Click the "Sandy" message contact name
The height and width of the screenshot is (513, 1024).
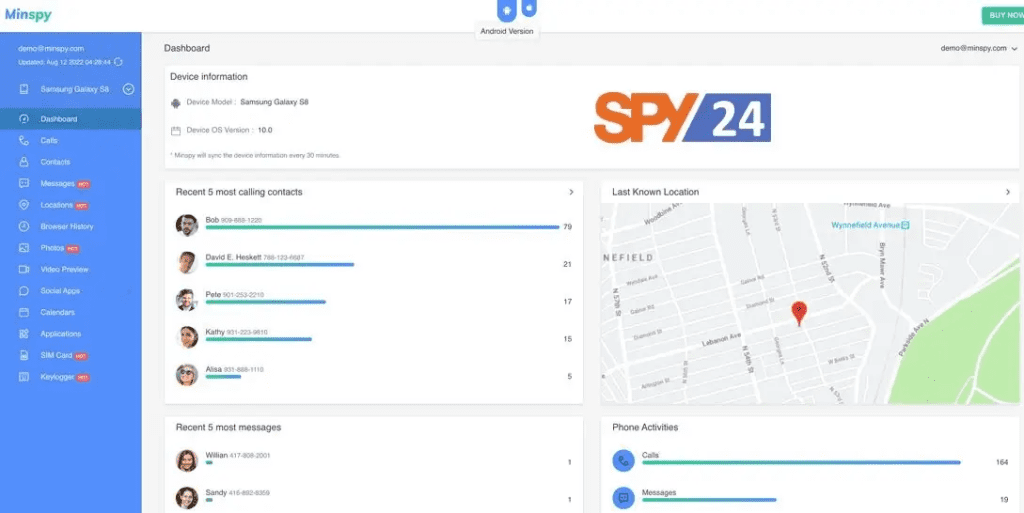[216, 492]
